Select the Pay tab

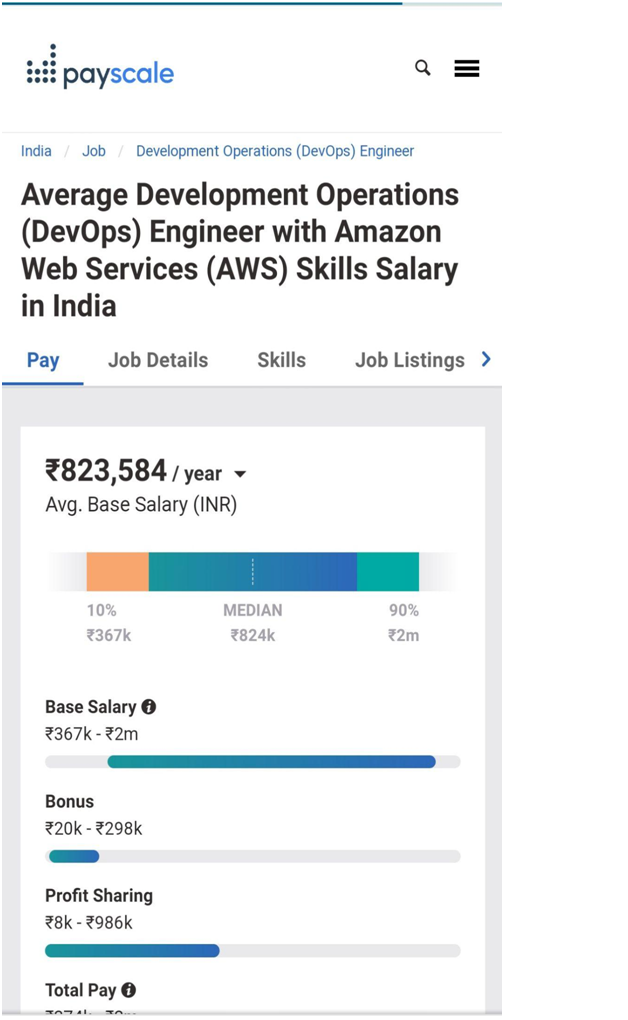[x=43, y=359]
